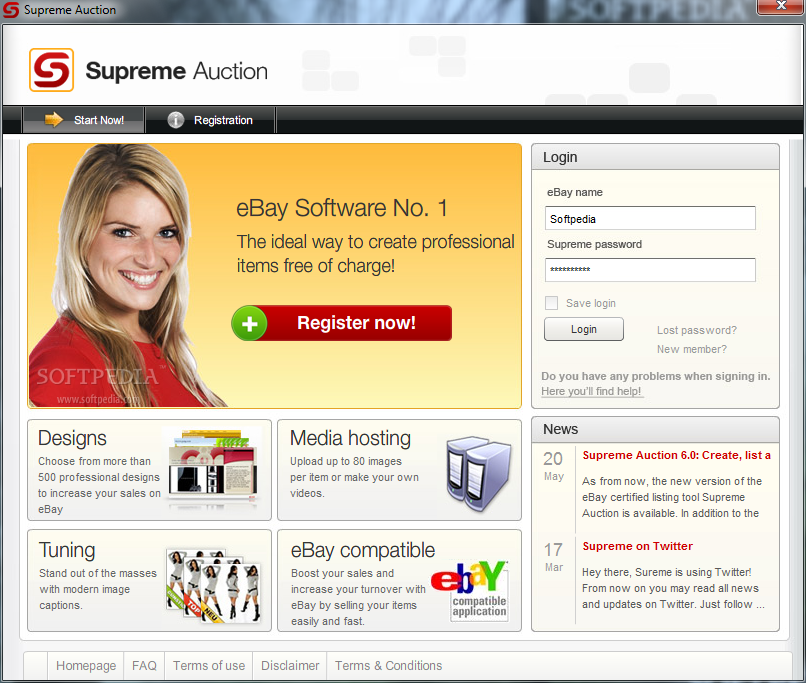This screenshot has width=806, height=683.
Task: Click the Media hosting server icon
Action: (479, 473)
